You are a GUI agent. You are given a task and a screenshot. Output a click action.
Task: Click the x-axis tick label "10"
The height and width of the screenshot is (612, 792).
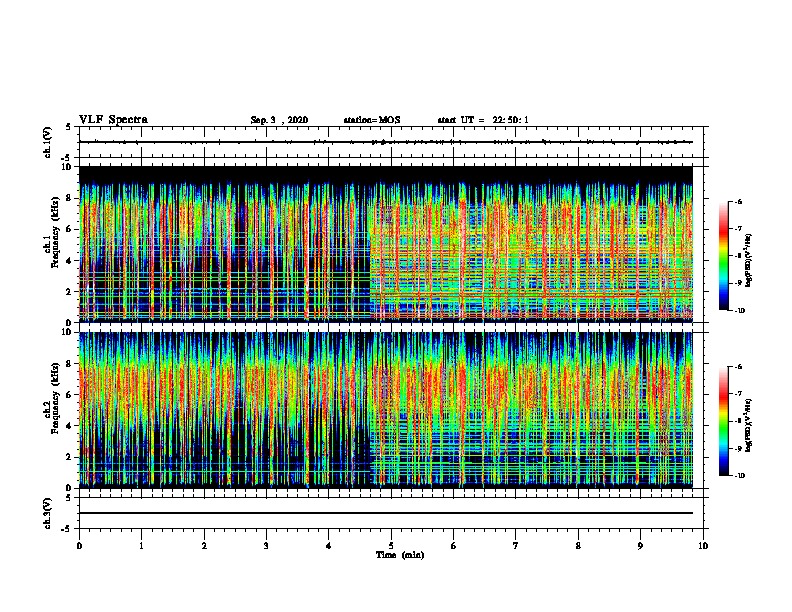coord(703,546)
